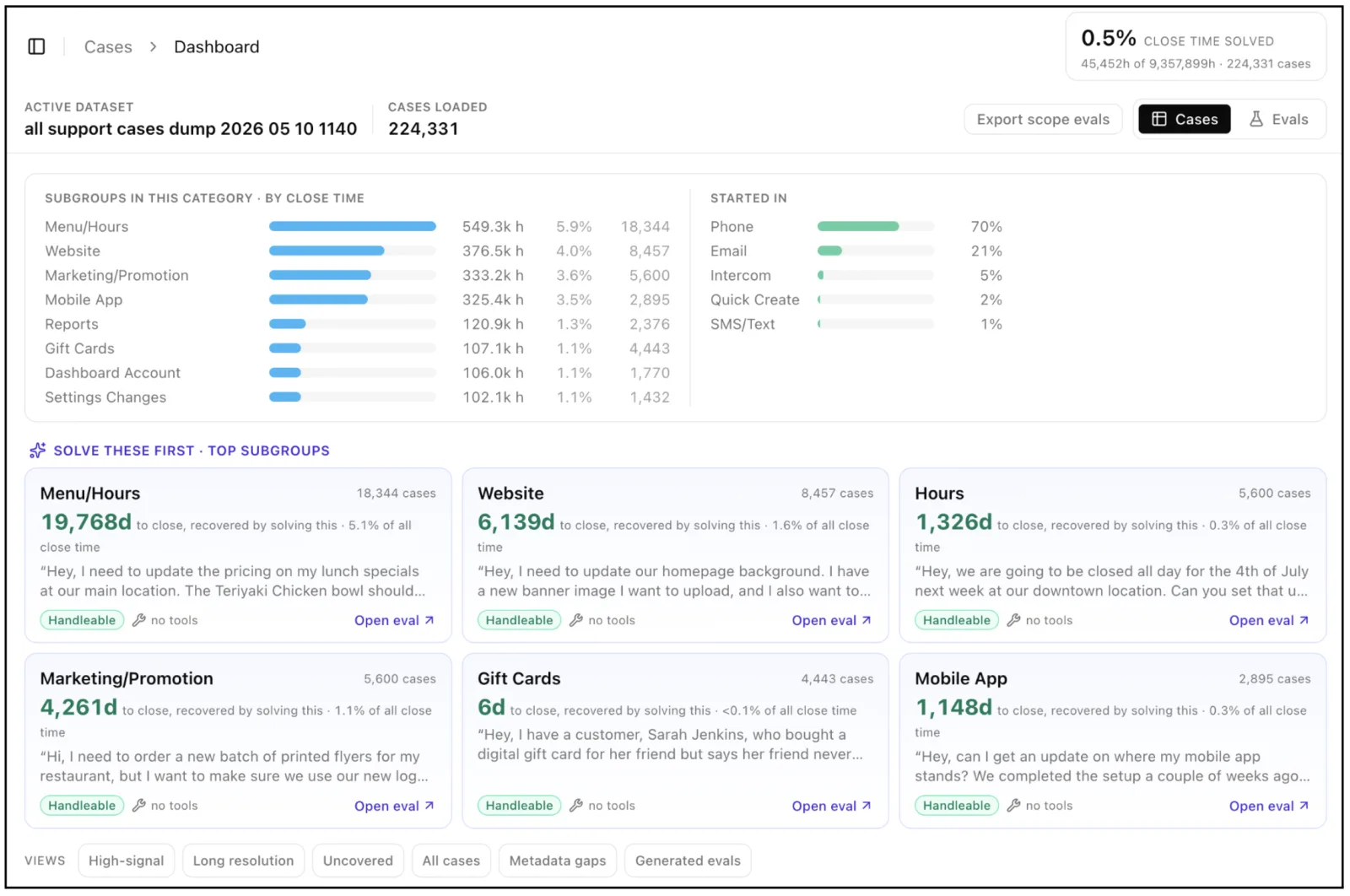Click the Mobile App card title
The height and width of the screenshot is (896, 1350).
click(x=961, y=678)
